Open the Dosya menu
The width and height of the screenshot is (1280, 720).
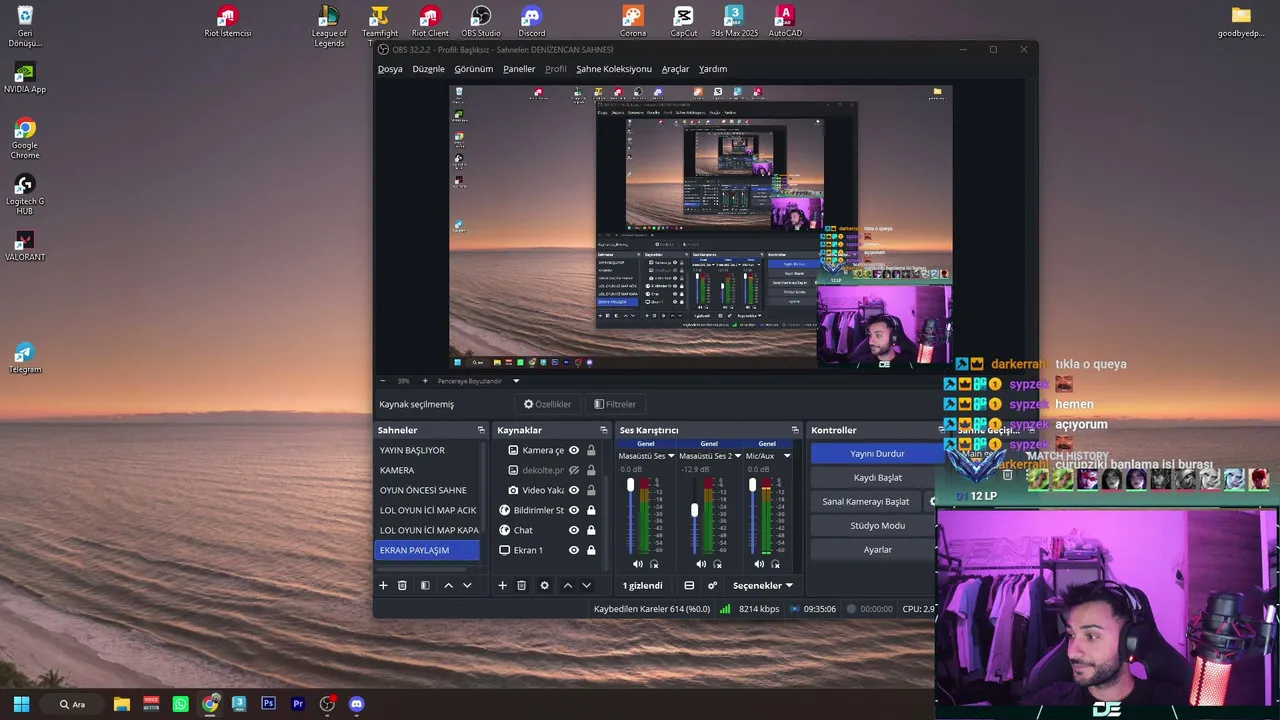click(390, 69)
